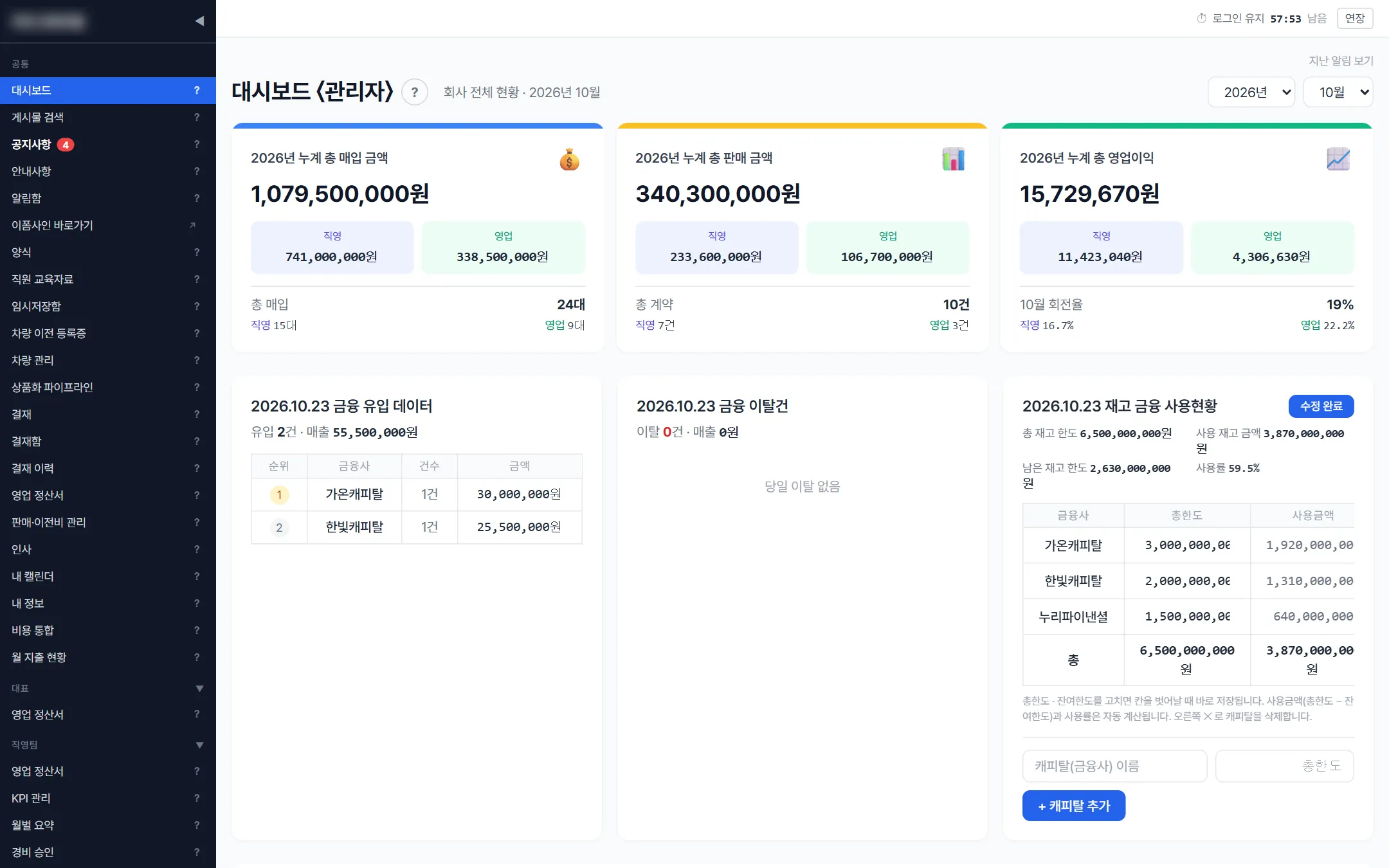Open 대시보드 in the sidebar
The width and height of the screenshot is (1389, 868).
pyautogui.click(x=108, y=91)
